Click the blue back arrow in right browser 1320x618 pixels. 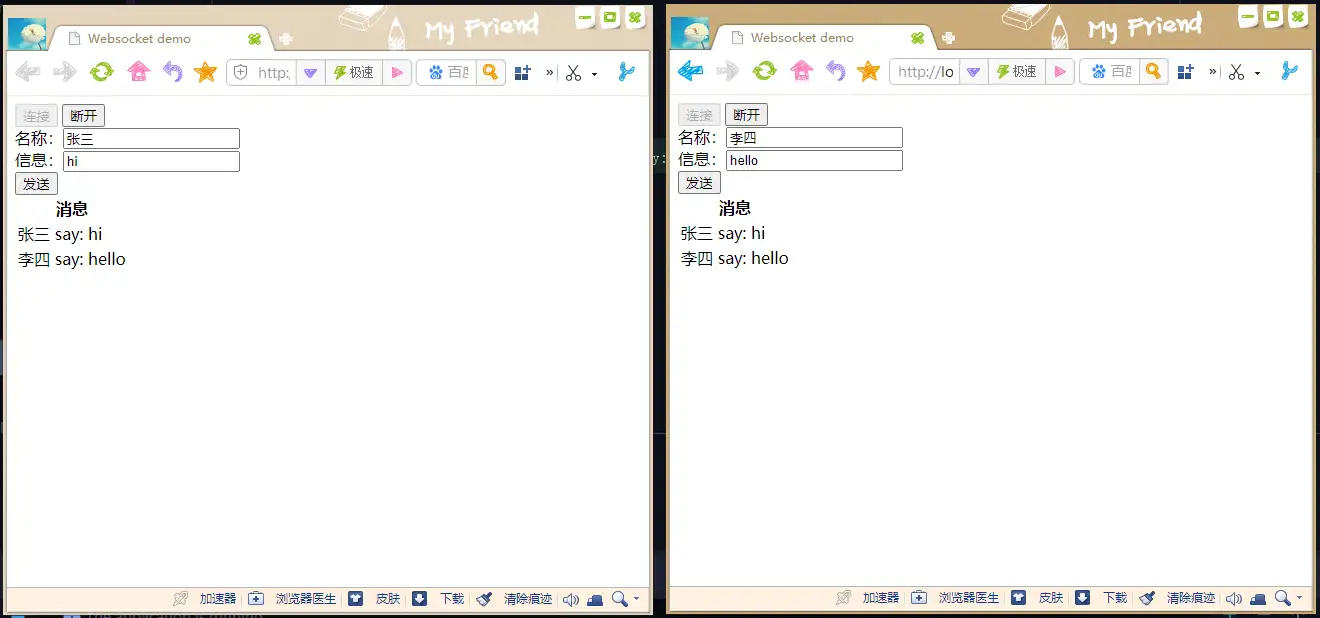690,71
